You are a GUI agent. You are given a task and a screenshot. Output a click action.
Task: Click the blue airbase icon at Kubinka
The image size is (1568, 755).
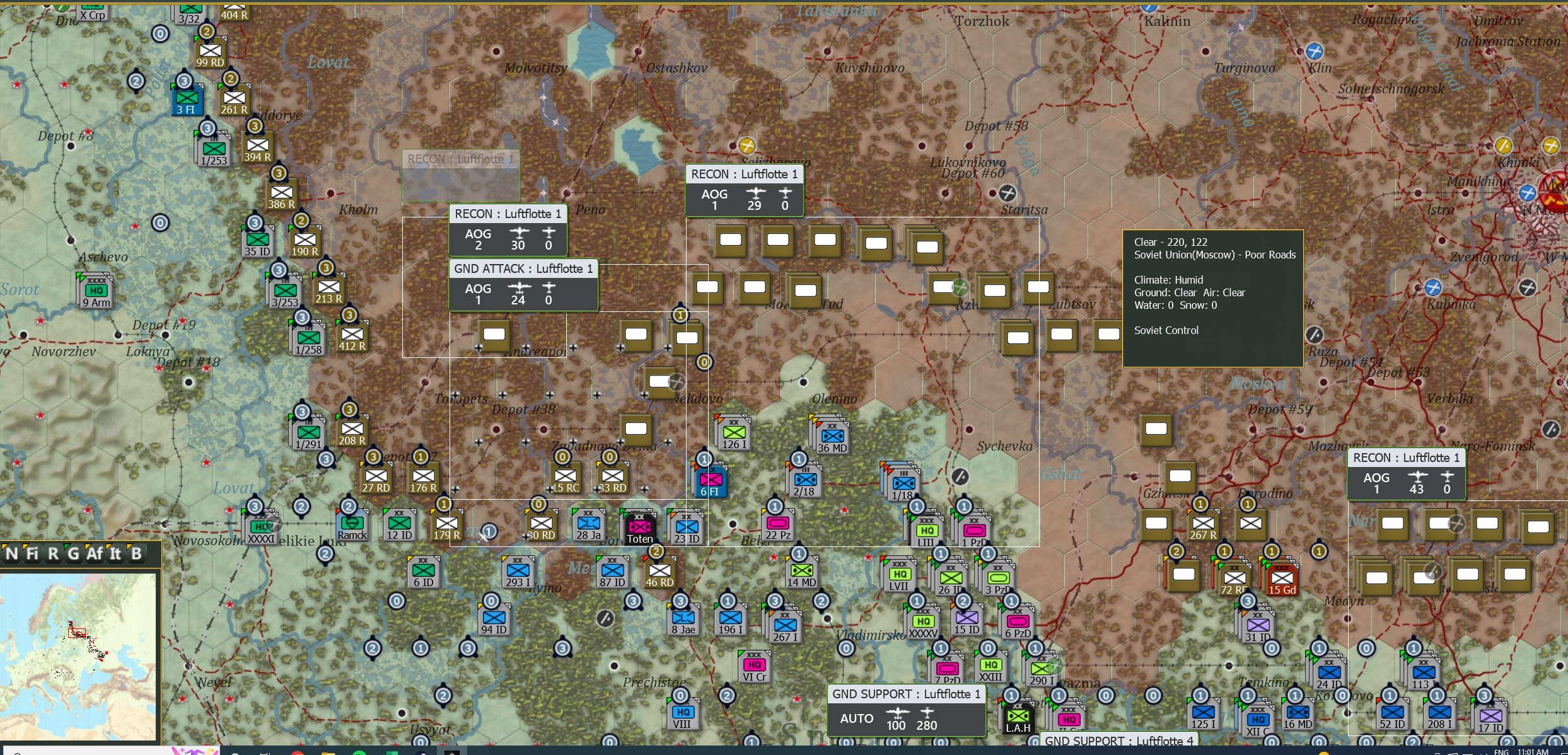1433,287
